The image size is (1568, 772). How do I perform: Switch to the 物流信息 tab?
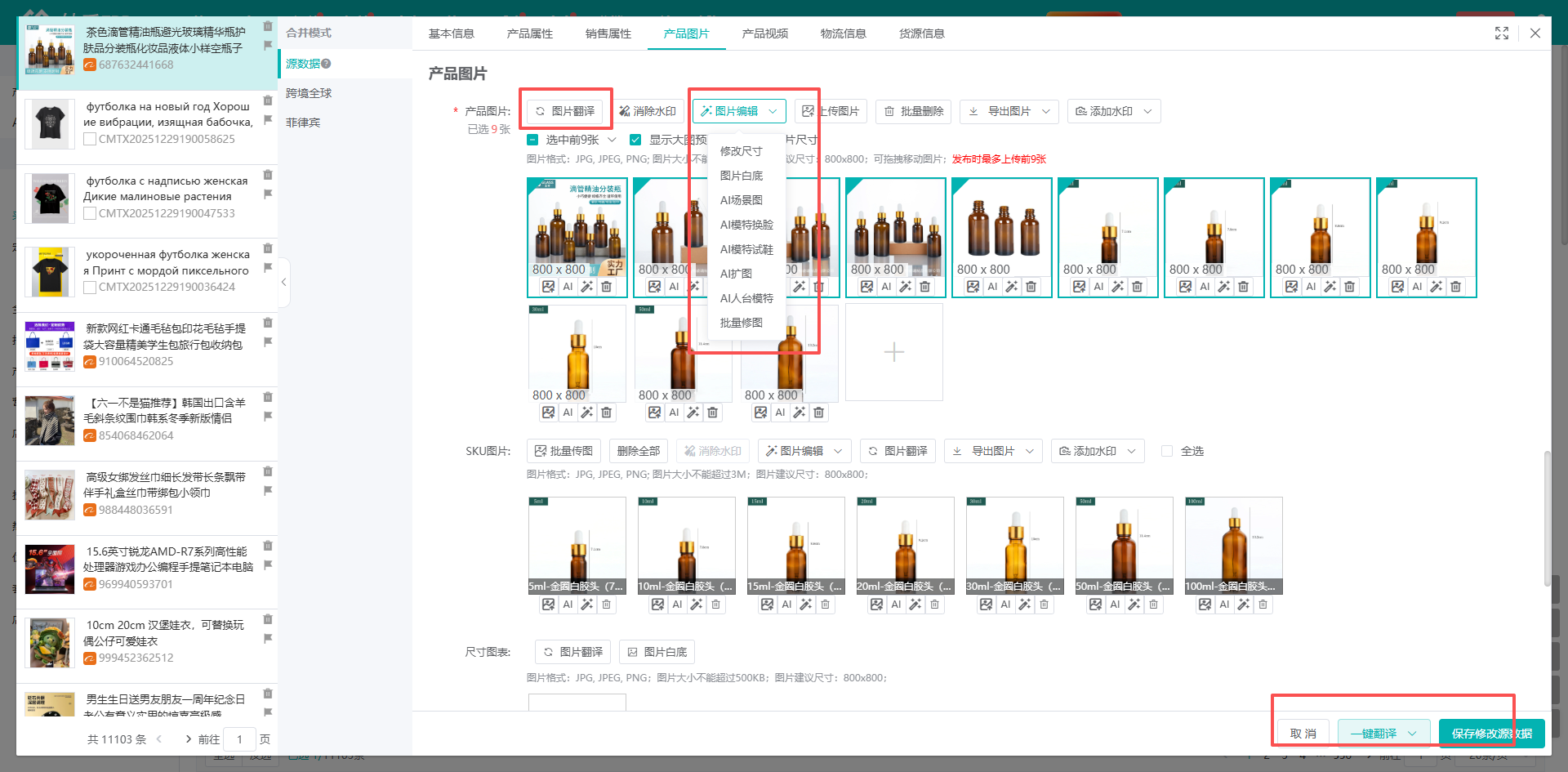pyautogui.click(x=843, y=33)
